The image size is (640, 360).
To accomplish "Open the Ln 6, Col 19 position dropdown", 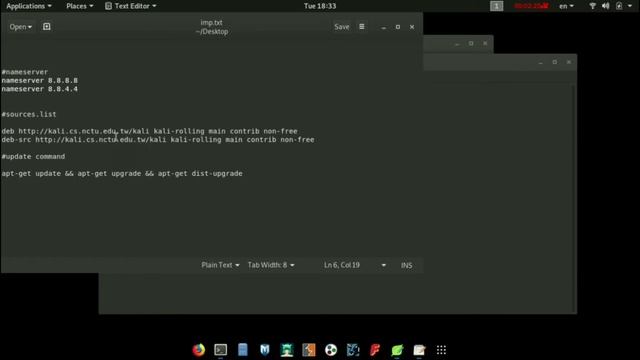I will click(x=354, y=265).
